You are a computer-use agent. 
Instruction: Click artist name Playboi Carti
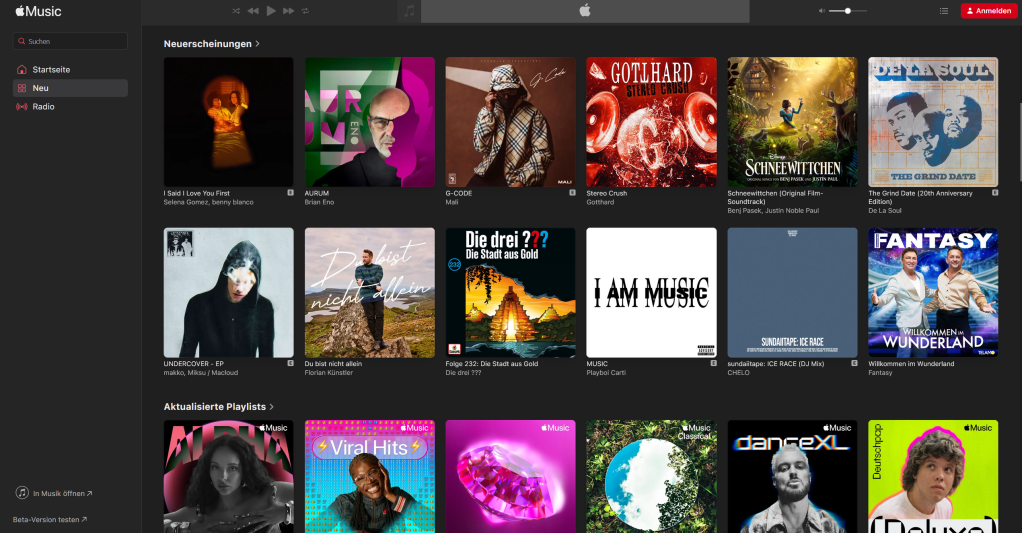606,373
